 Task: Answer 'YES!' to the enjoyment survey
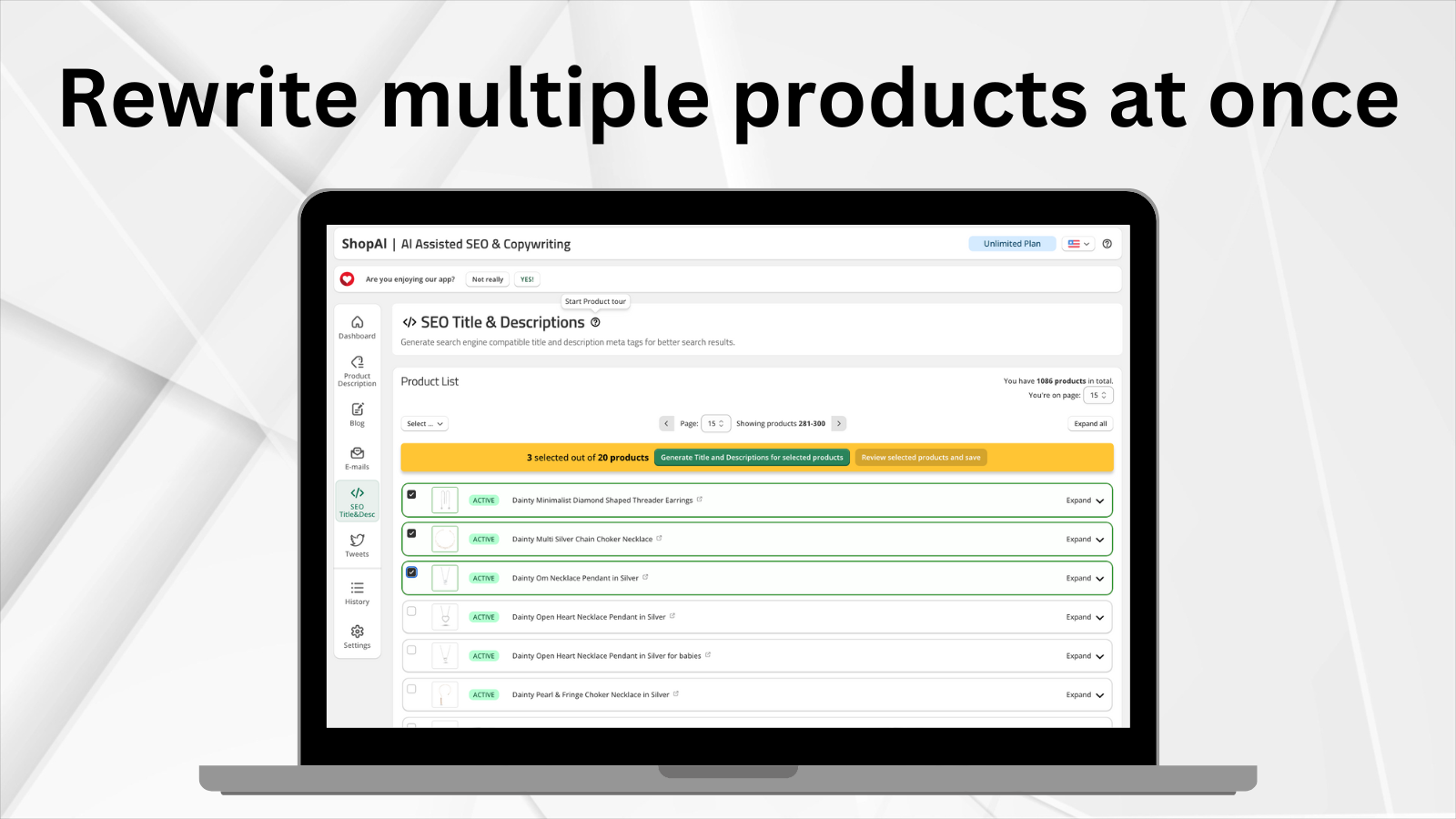tap(526, 278)
